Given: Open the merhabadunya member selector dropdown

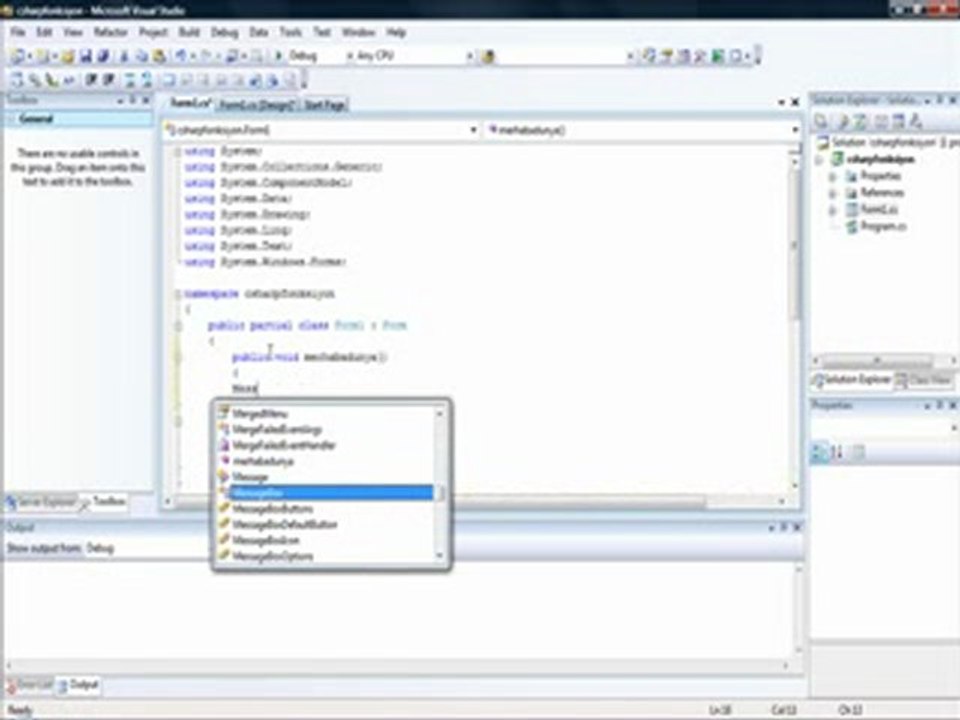Looking at the screenshot, I should [x=794, y=130].
